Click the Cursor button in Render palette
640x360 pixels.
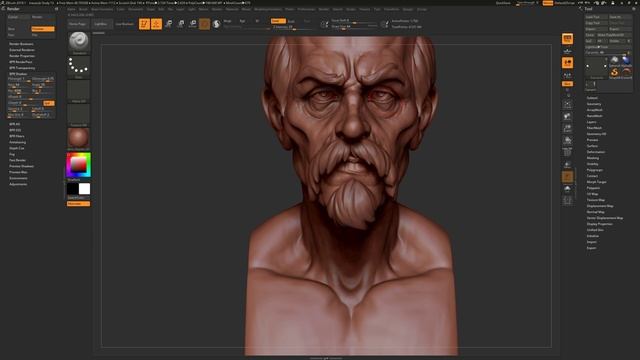[x=19, y=17]
